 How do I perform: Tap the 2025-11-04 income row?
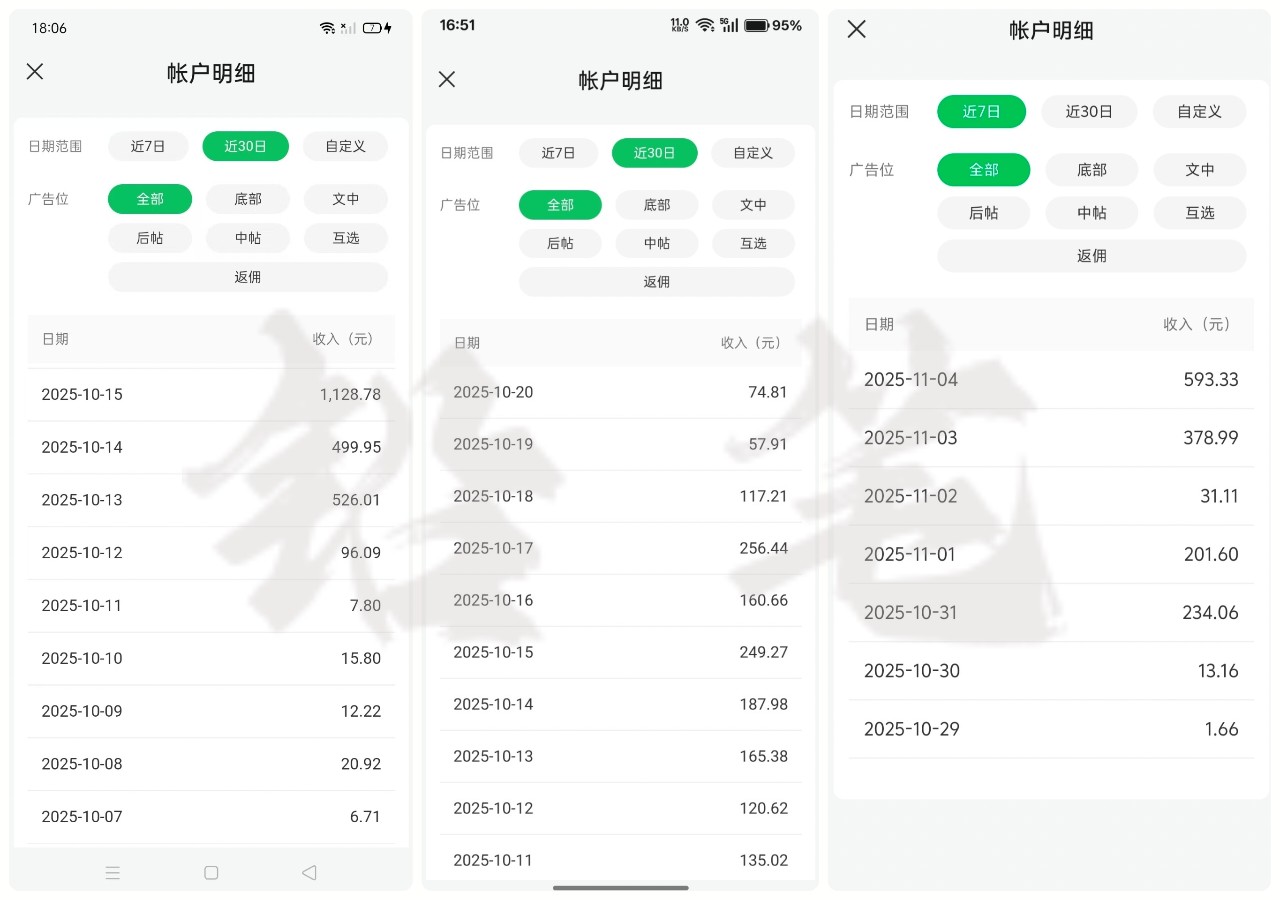click(1050, 380)
